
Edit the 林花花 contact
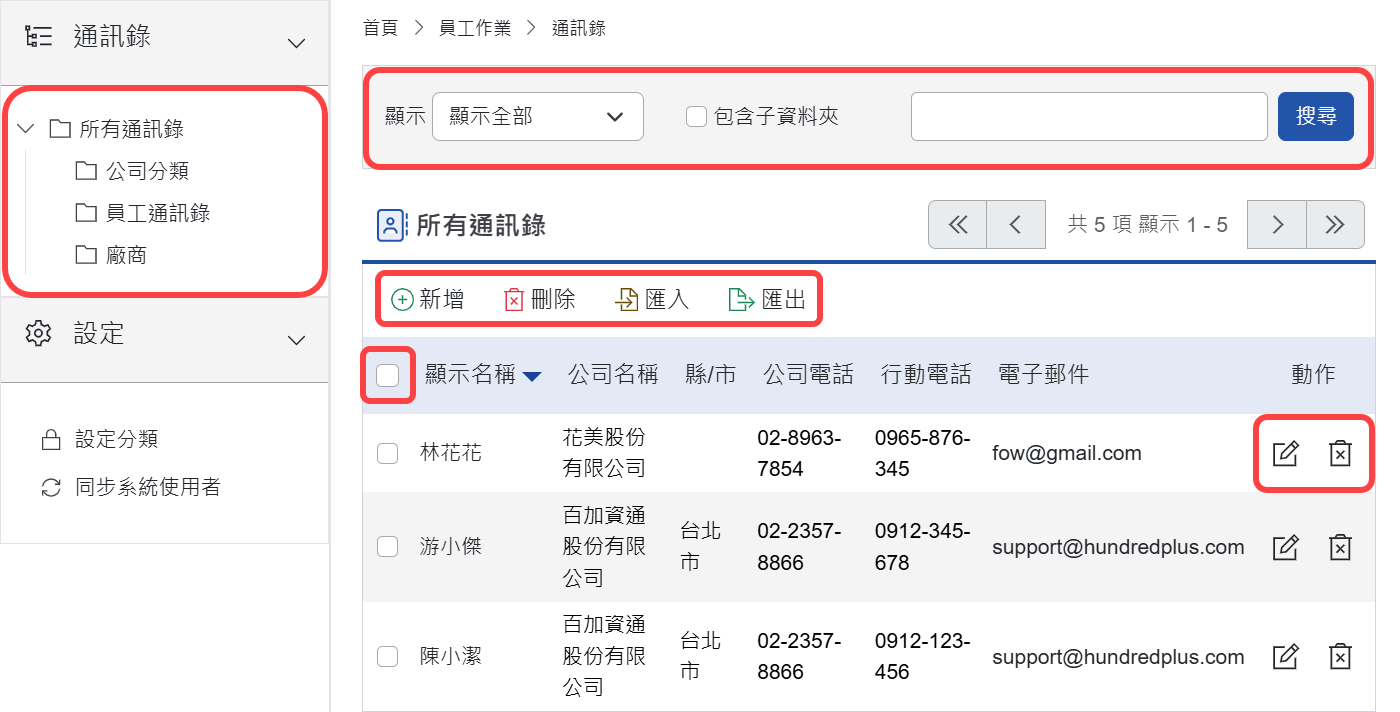pos(1285,454)
